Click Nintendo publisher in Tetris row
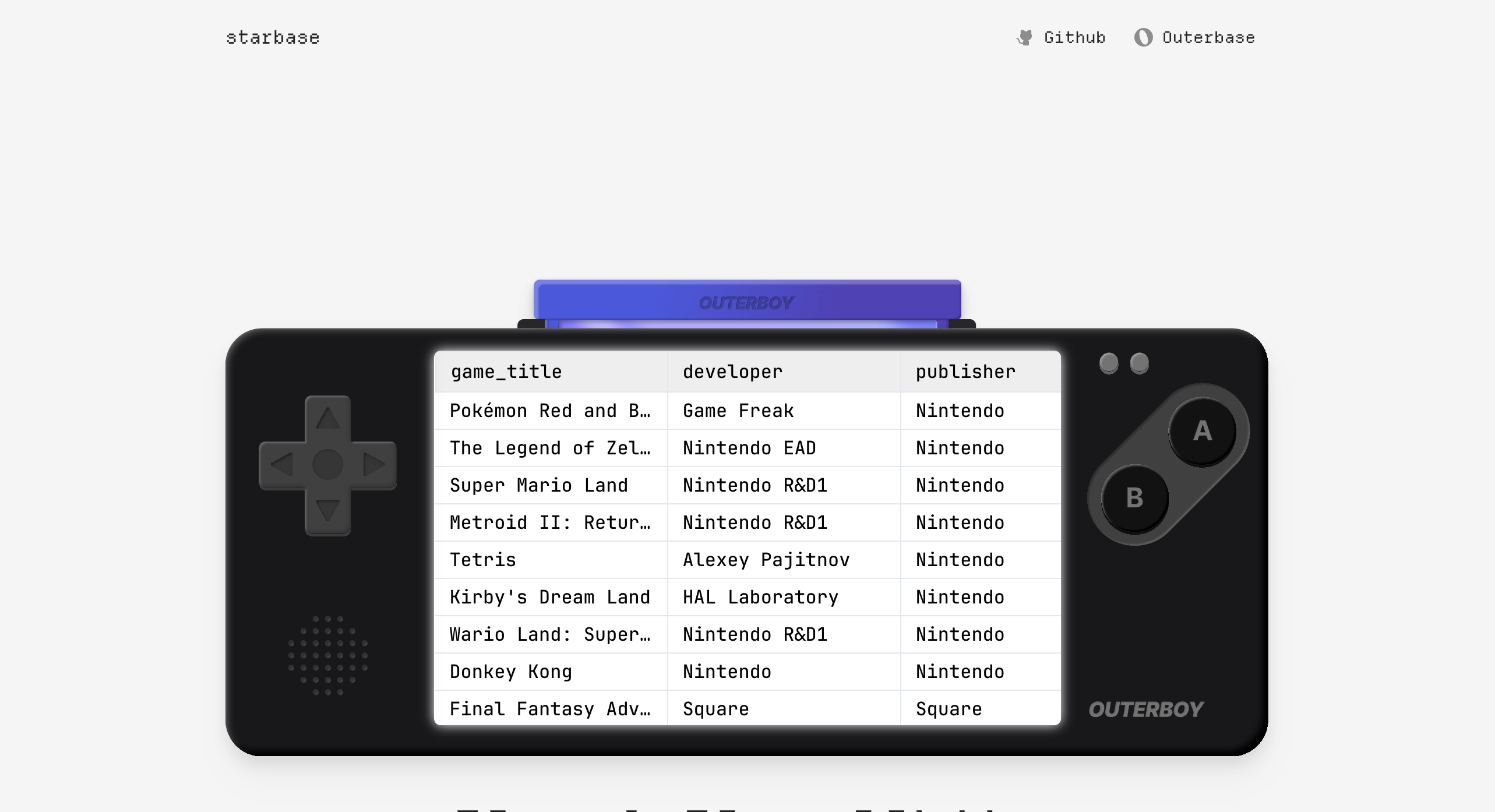This screenshot has width=1495, height=812. click(x=981, y=560)
